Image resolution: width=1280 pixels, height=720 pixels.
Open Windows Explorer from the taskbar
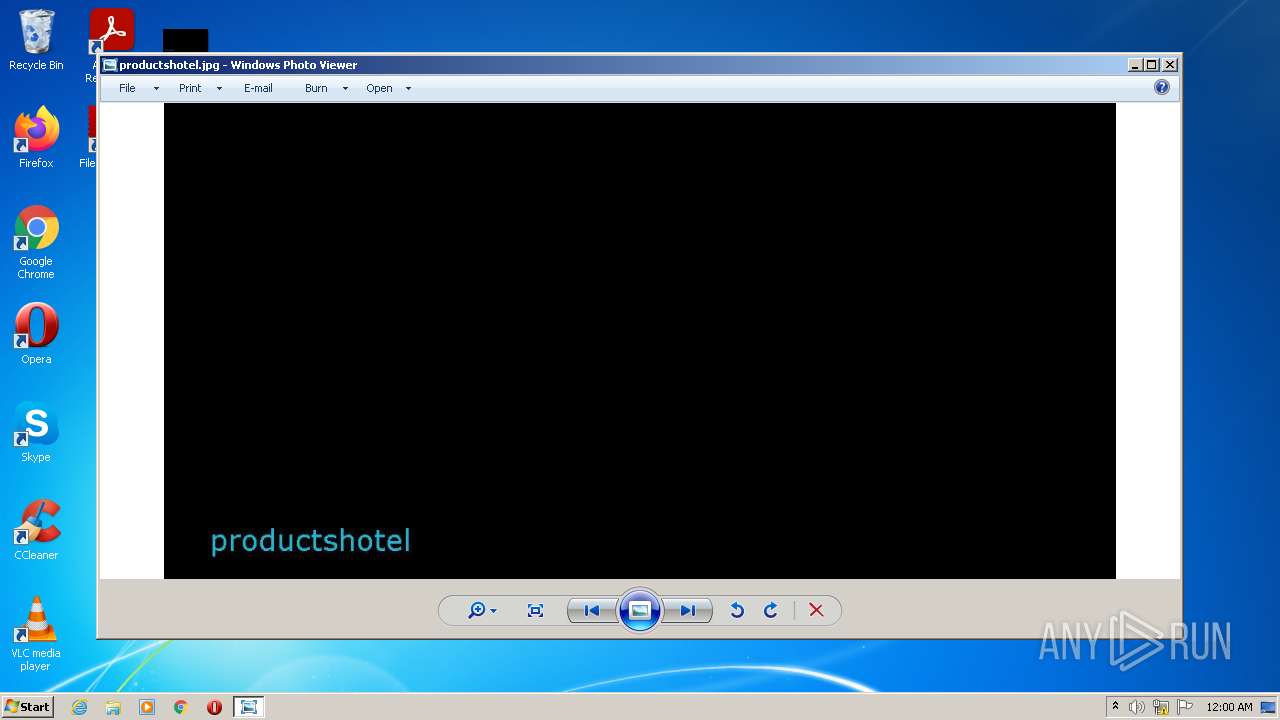113,707
